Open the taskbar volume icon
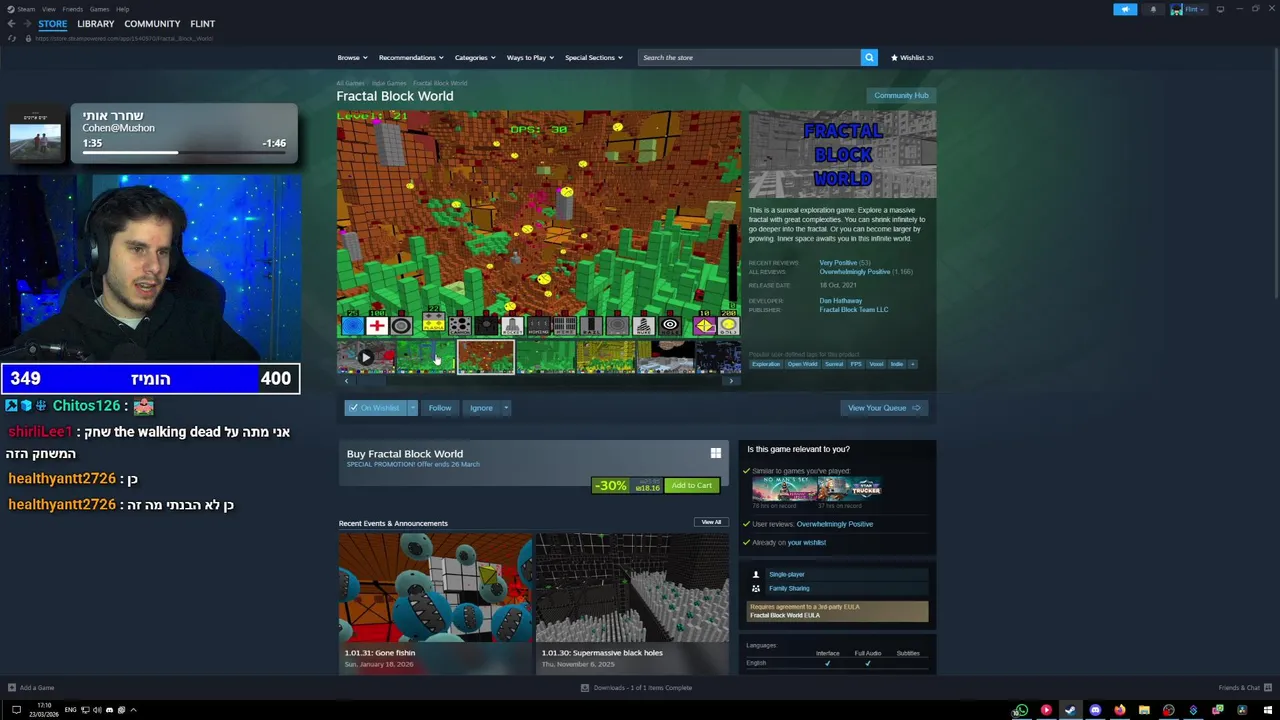 [97, 710]
